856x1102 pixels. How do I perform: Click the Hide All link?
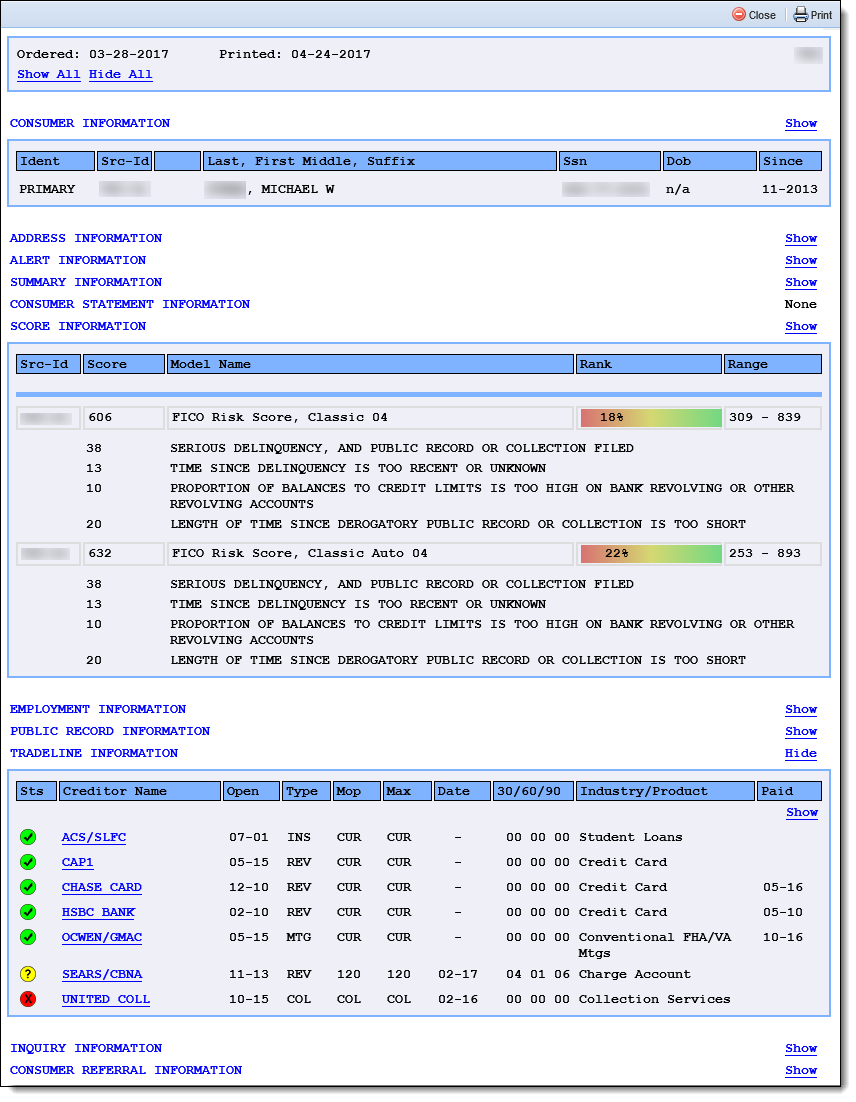[x=120, y=74]
